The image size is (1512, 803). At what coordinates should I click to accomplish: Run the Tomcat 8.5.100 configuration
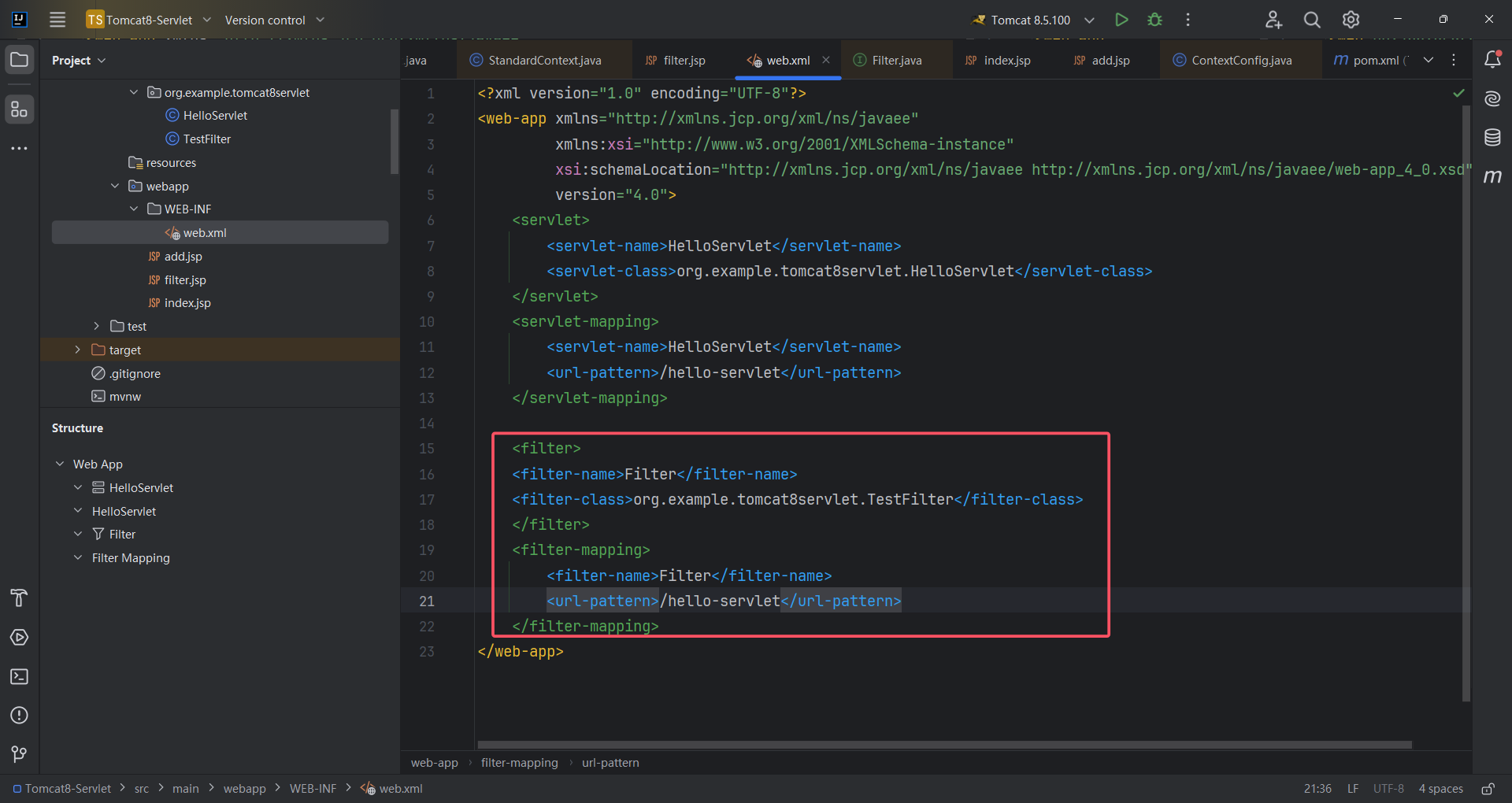1121,20
